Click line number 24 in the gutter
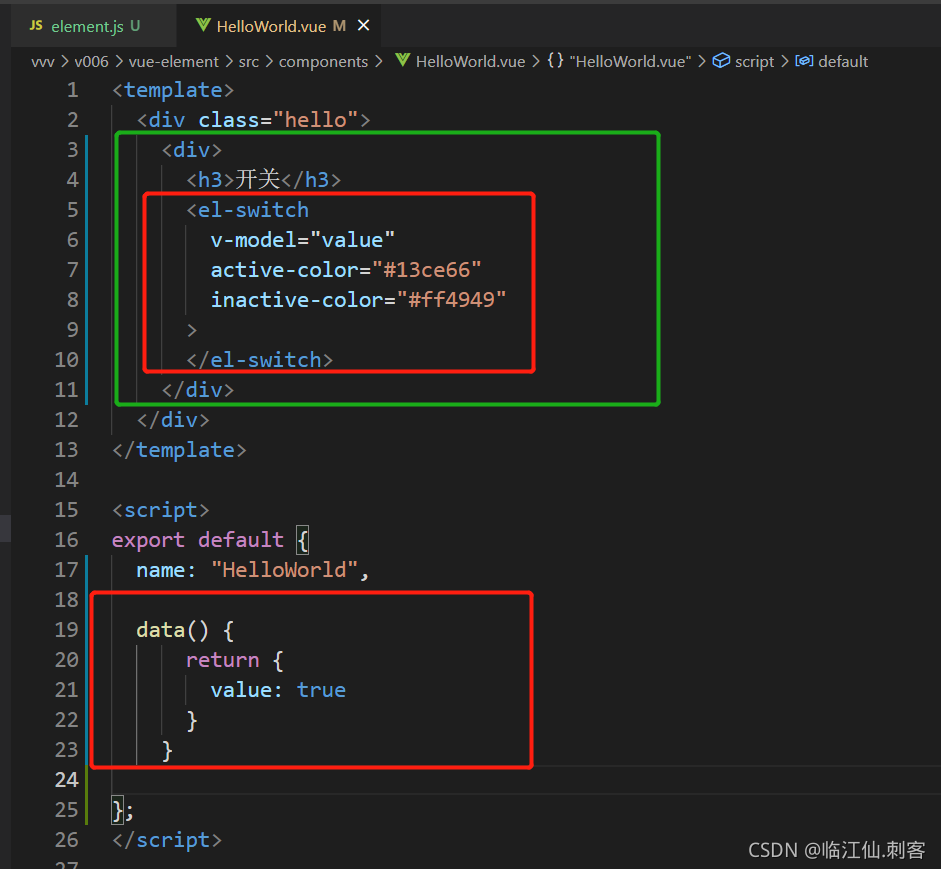Screen dimensions: 941x869 67,780
